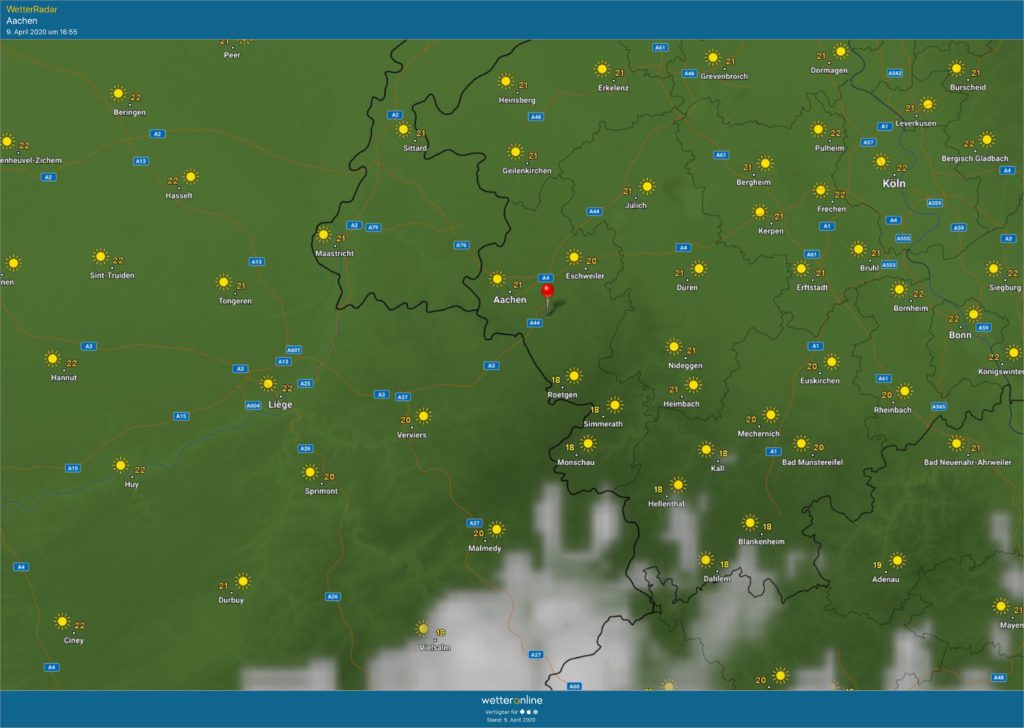Viewport: 1024px width, 728px height.
Task: Click the sun icon at Eschweiler
Action: click(574, 257)
